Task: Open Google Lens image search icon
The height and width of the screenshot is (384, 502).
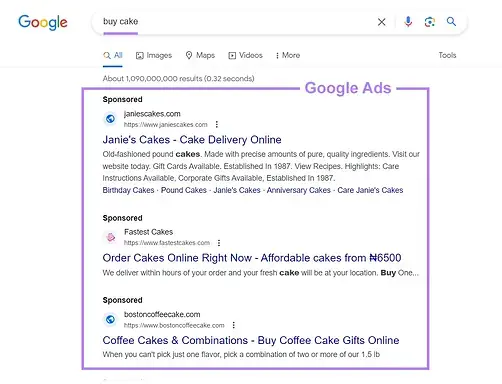Action: coord(430,22)
